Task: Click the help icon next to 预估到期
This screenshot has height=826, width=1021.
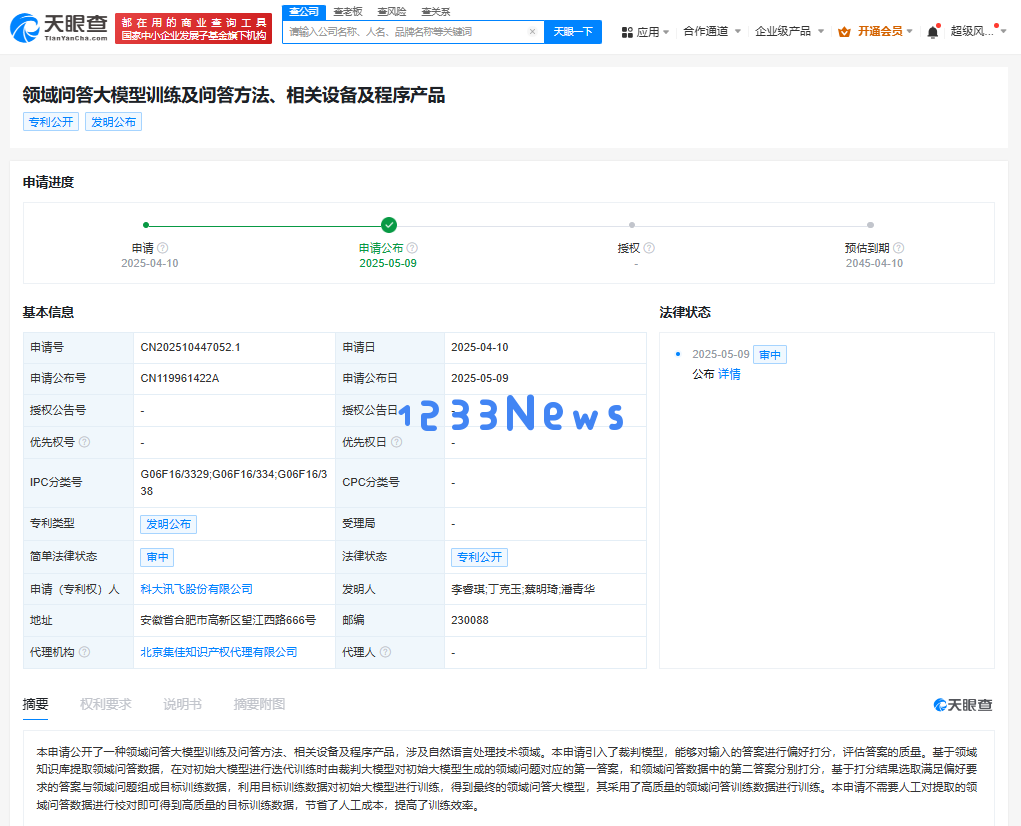Action: point(899,248)
